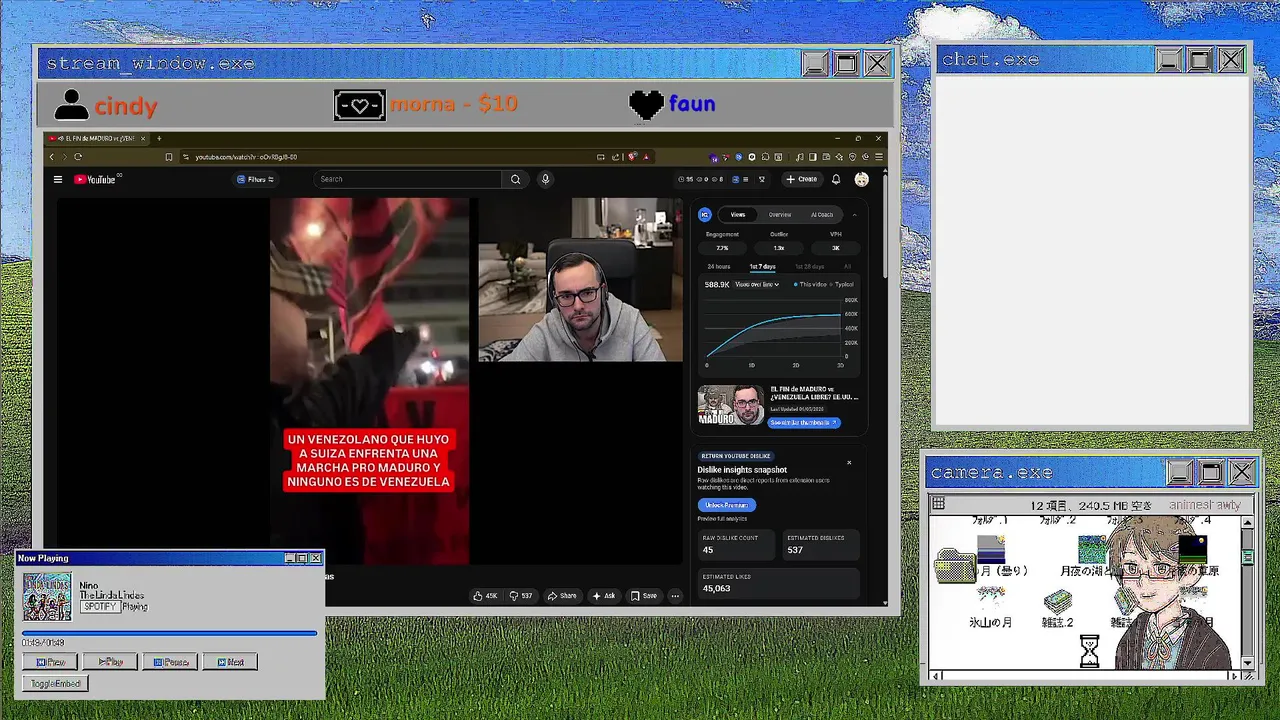Image resolution: width=1280 pixels, height=720 pixels.
Task: Click the YouTube logo
Action: pyautogui.click(x=96, y=180)
